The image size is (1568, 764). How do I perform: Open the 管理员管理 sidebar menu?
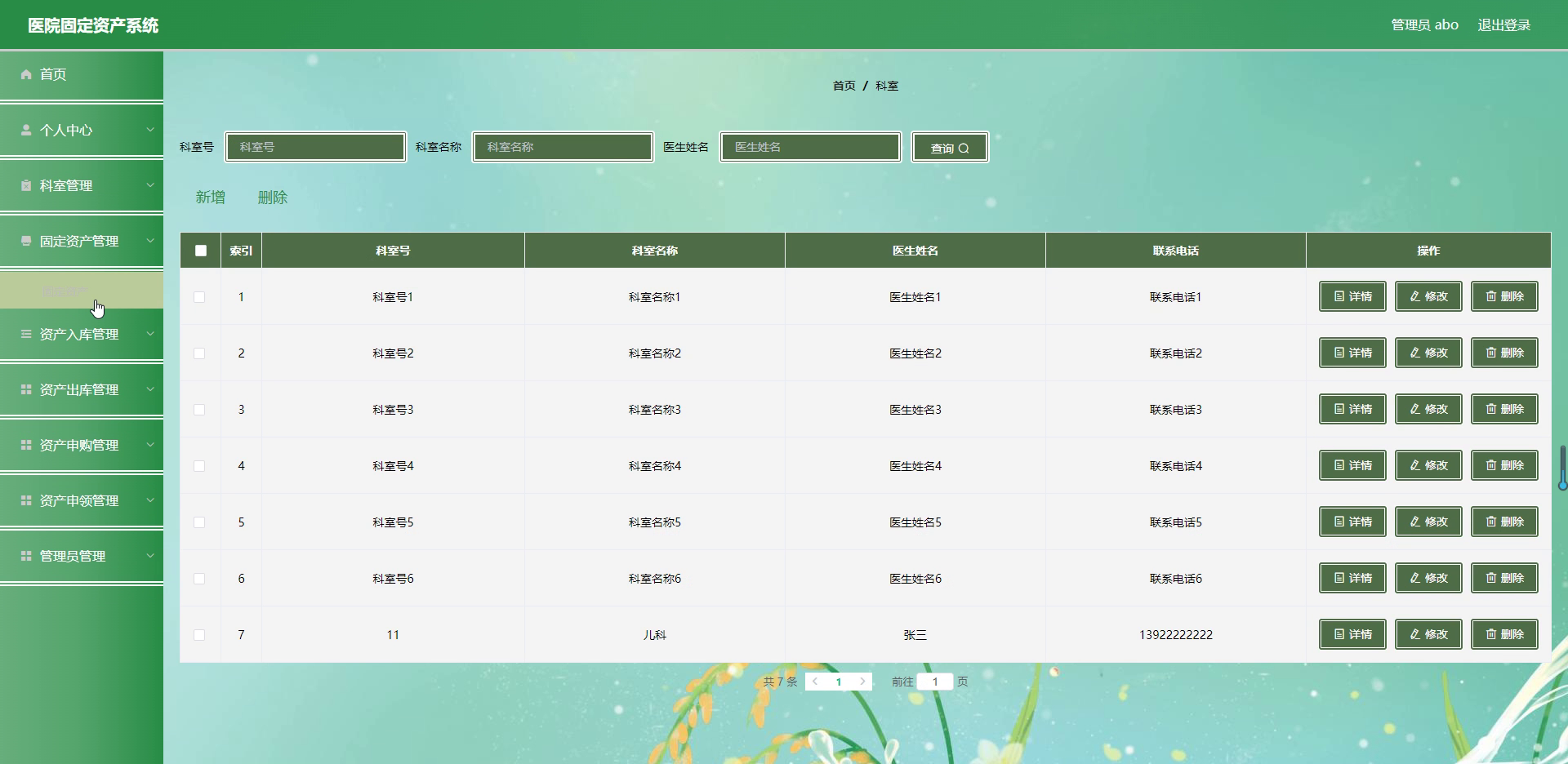coord(82,556)
